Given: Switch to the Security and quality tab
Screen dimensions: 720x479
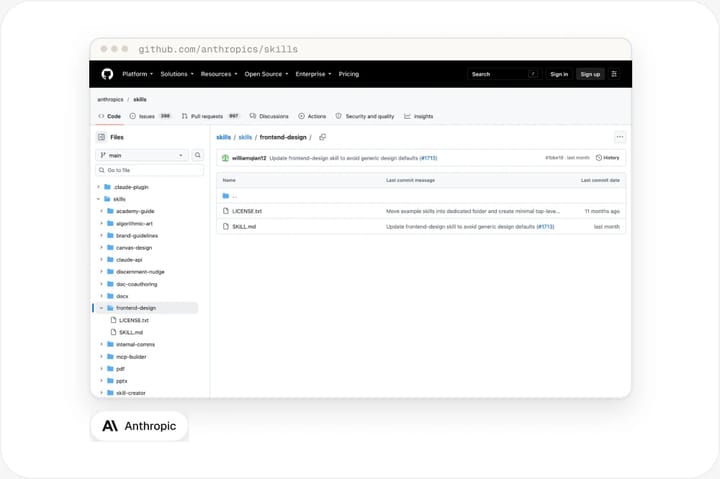Looking at the screenshot, I should (365, 116).
